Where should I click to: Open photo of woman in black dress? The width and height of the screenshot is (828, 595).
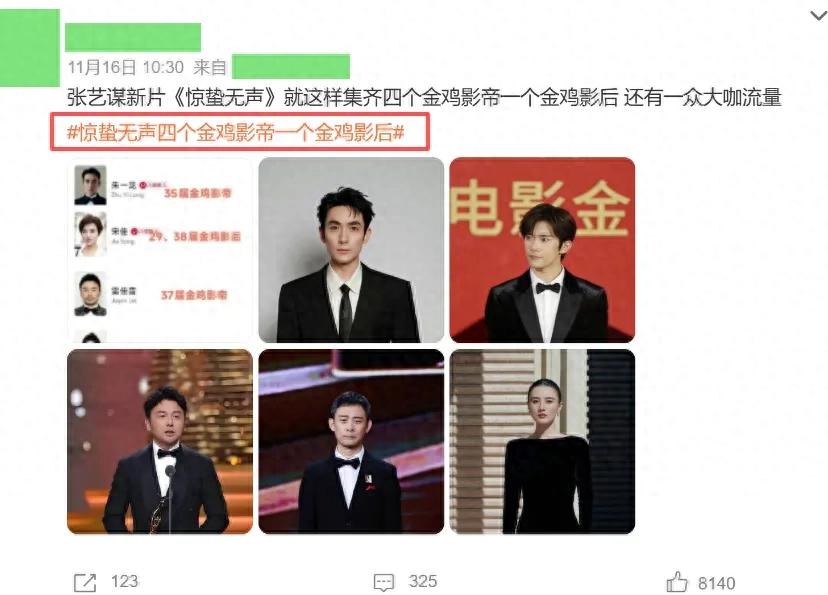542,441
